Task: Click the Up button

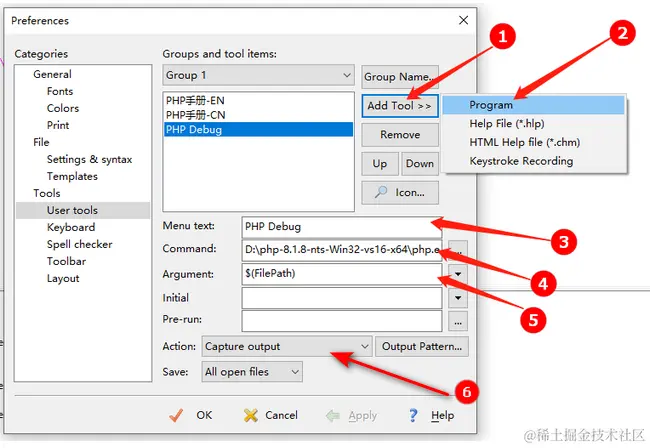Action: click(380, 164)
